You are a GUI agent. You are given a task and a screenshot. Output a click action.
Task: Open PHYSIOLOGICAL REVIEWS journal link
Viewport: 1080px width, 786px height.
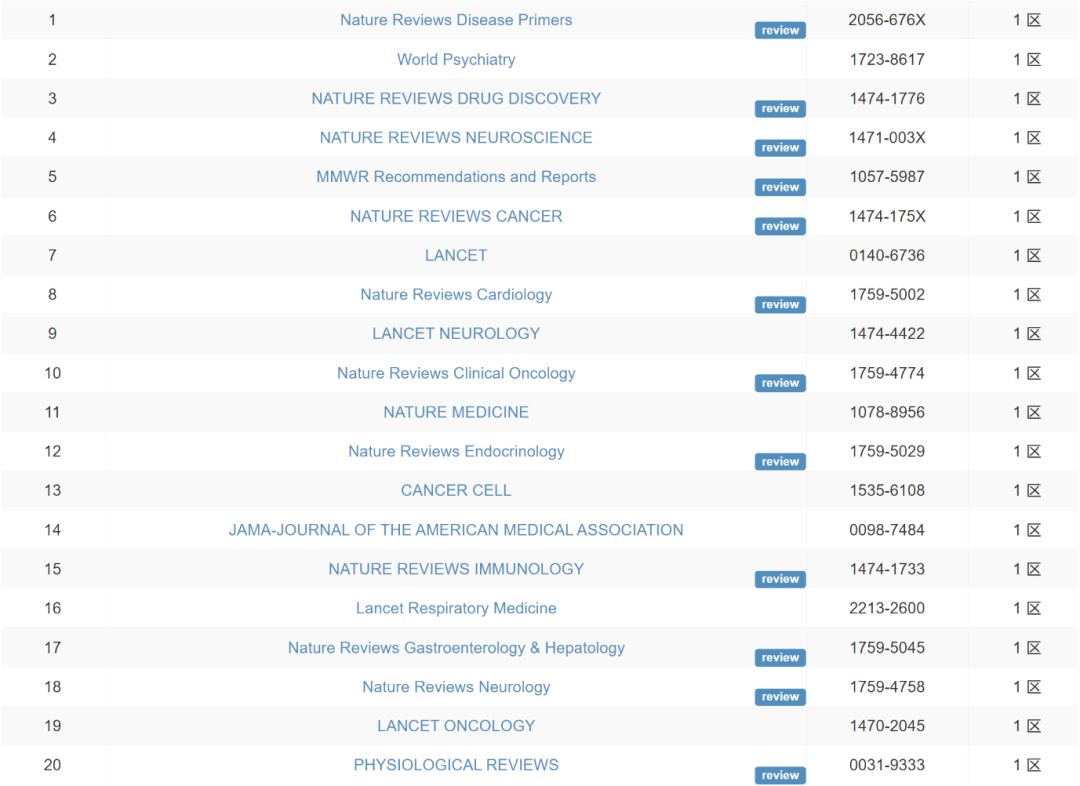pos(456,765)
